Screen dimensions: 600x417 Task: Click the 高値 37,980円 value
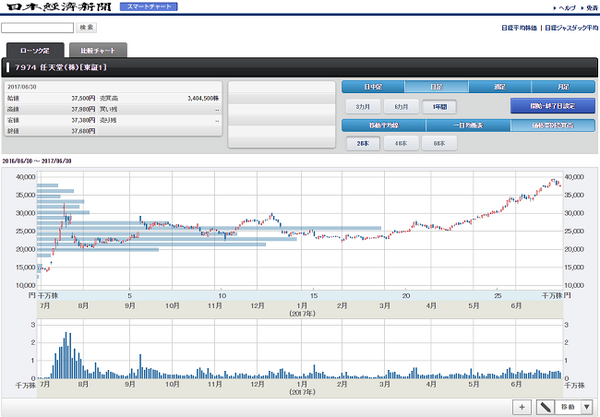coord(83,109)
